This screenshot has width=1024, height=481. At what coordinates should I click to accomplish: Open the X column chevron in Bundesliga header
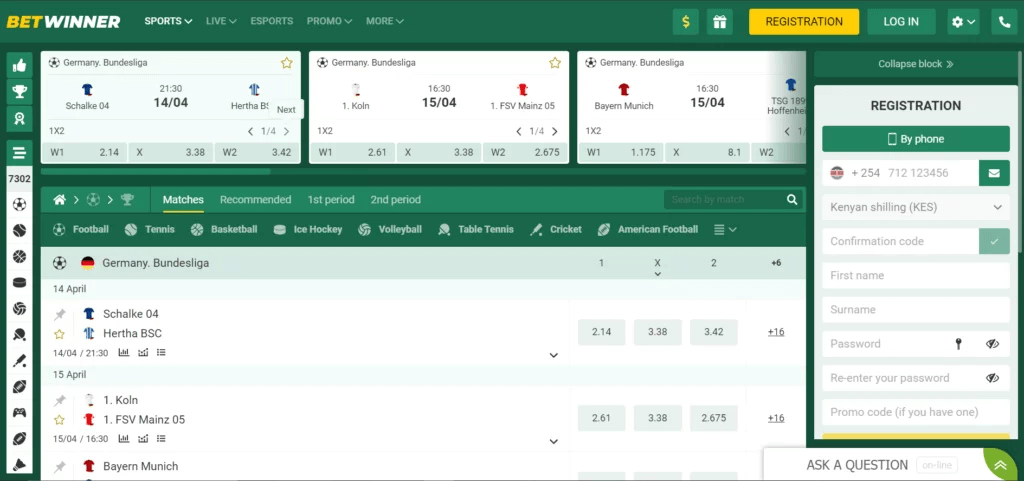point(658,275)
